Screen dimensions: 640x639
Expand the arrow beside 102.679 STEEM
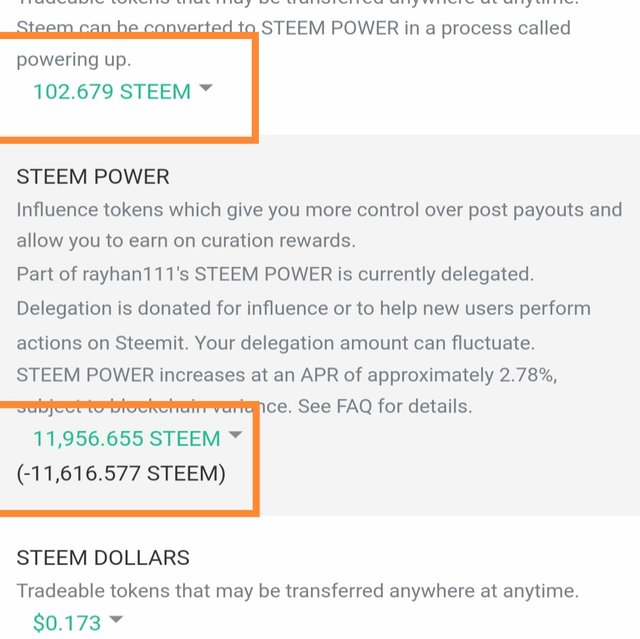pos(205,88)
